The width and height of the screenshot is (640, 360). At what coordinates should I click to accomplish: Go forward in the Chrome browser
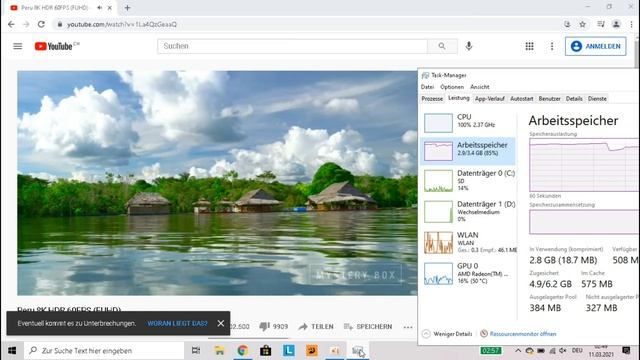26,24
